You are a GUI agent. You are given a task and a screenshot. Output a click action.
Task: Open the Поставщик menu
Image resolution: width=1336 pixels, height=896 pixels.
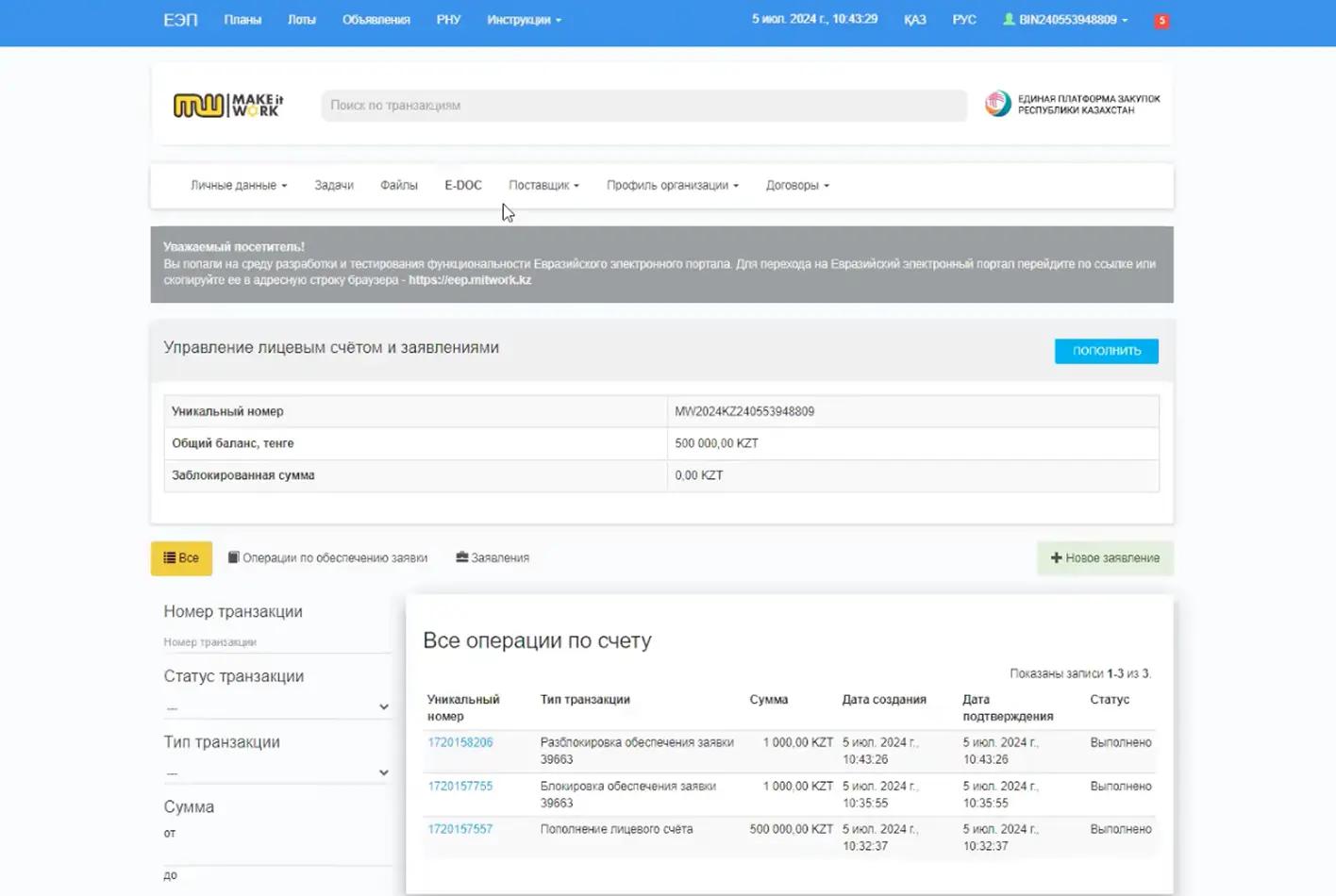[x=543, y=186]
